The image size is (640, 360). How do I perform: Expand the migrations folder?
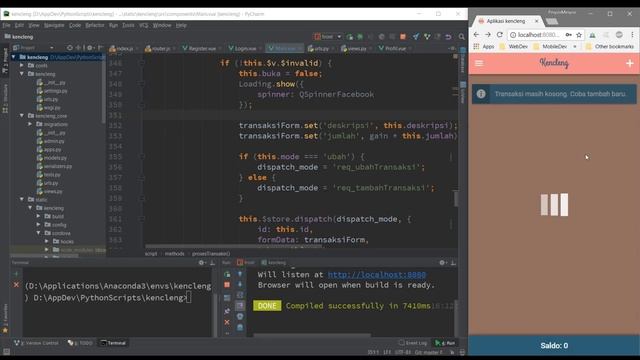(30, 124)
